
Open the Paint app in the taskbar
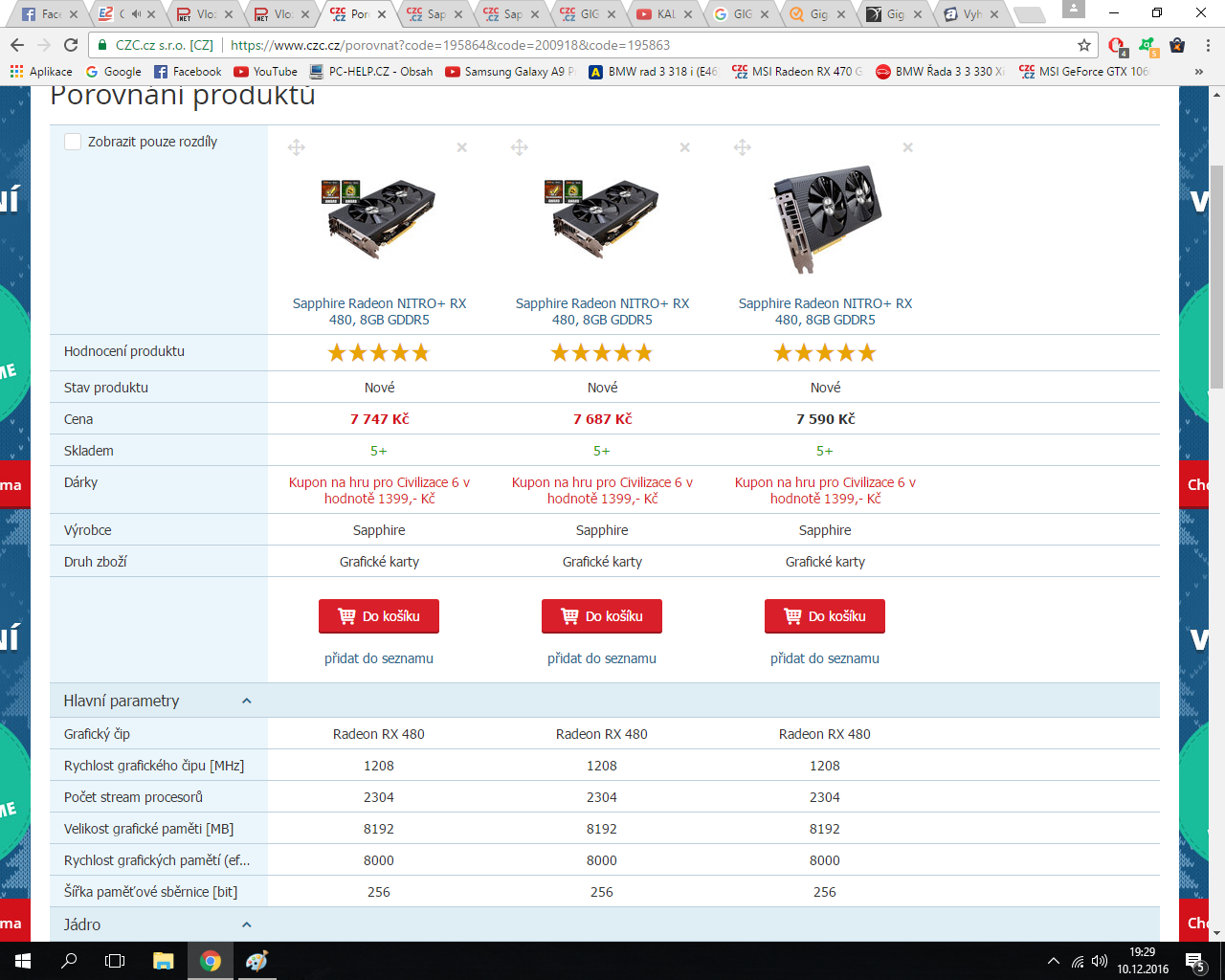(256, 961)
